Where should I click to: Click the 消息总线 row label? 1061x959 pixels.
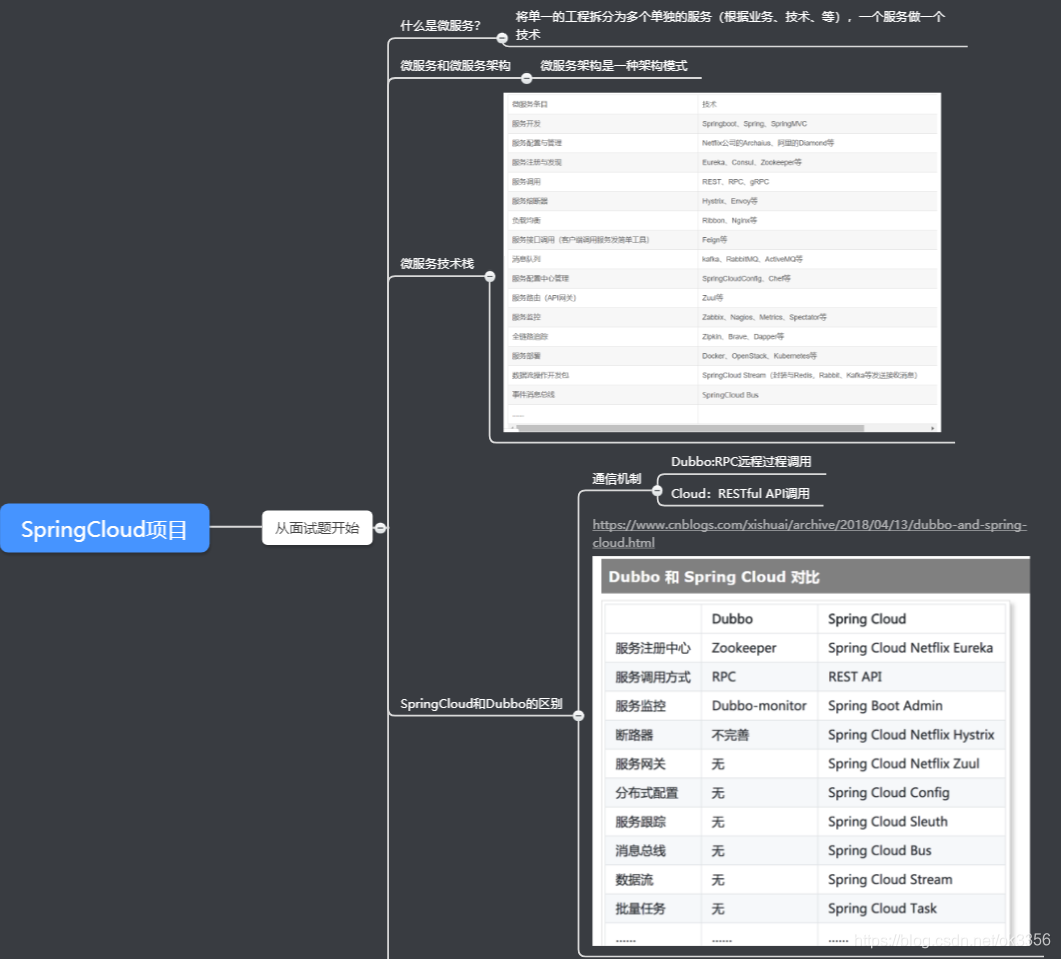pos(640,851)
